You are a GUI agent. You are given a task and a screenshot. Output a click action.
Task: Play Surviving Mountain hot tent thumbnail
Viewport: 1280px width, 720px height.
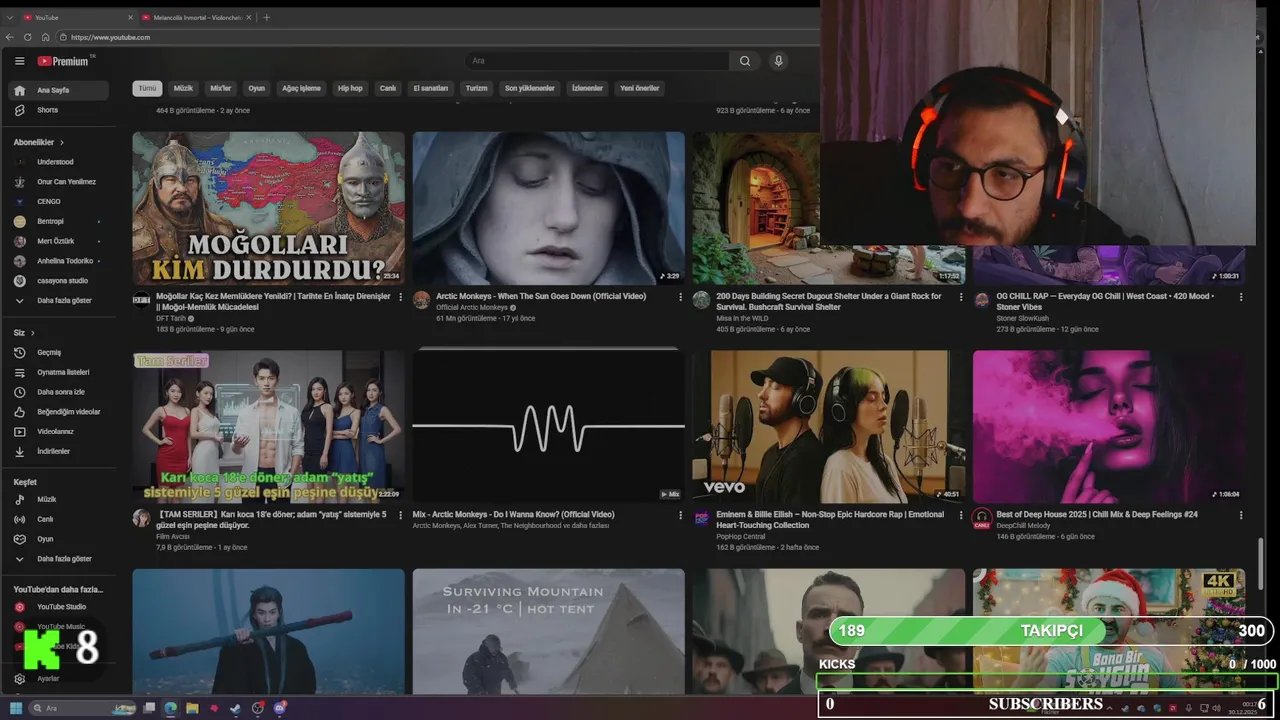(x=548, y=632)
